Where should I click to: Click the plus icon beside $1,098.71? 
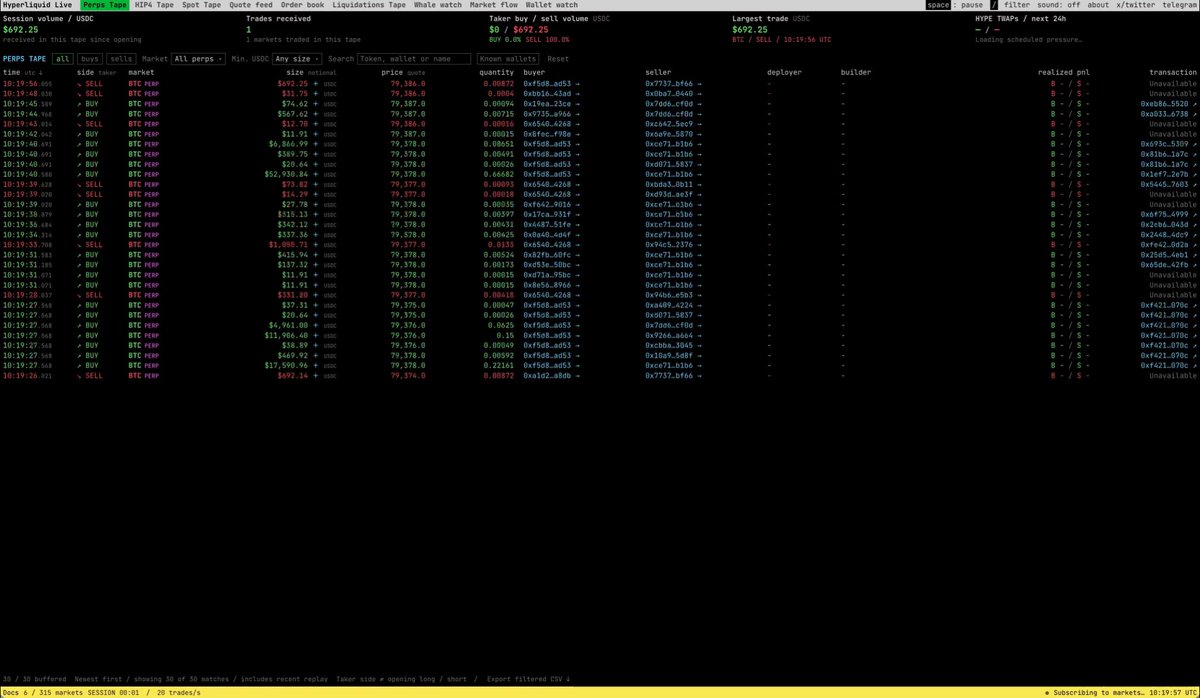click(x=316, y=244)
